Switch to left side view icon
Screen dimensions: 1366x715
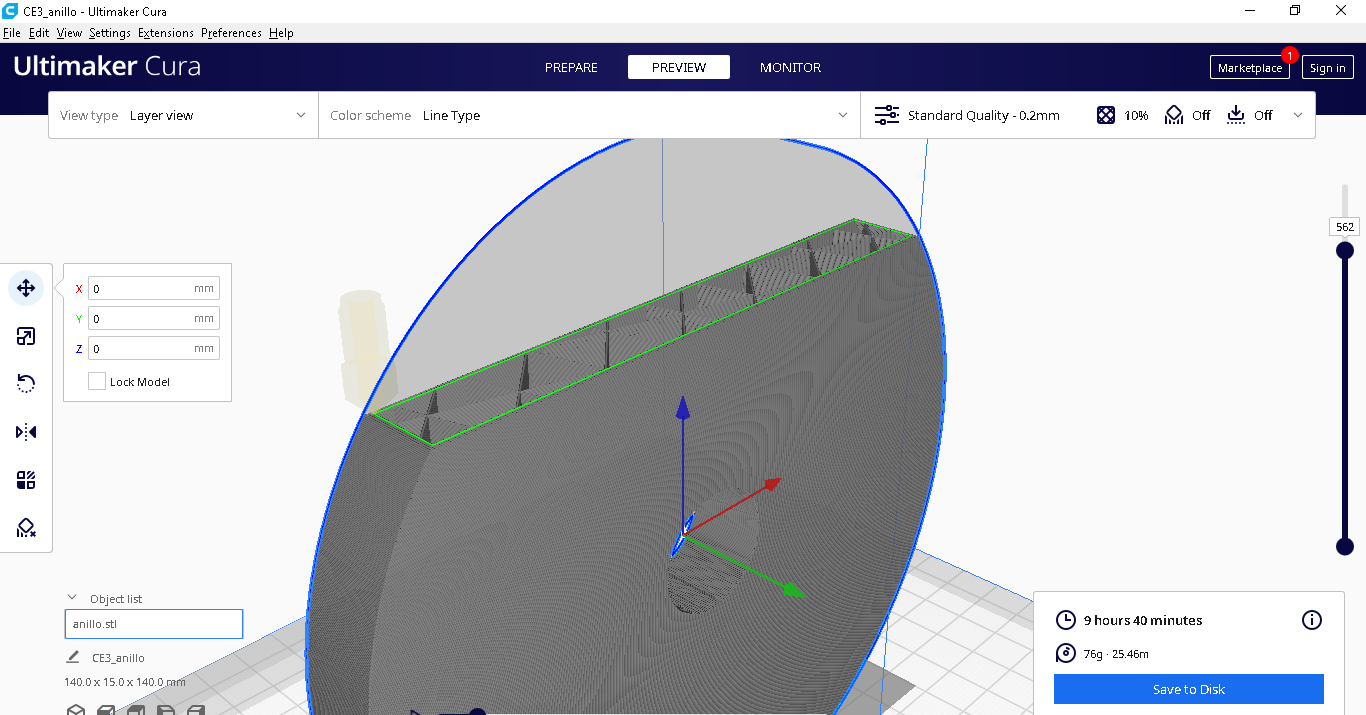[166, 710]
